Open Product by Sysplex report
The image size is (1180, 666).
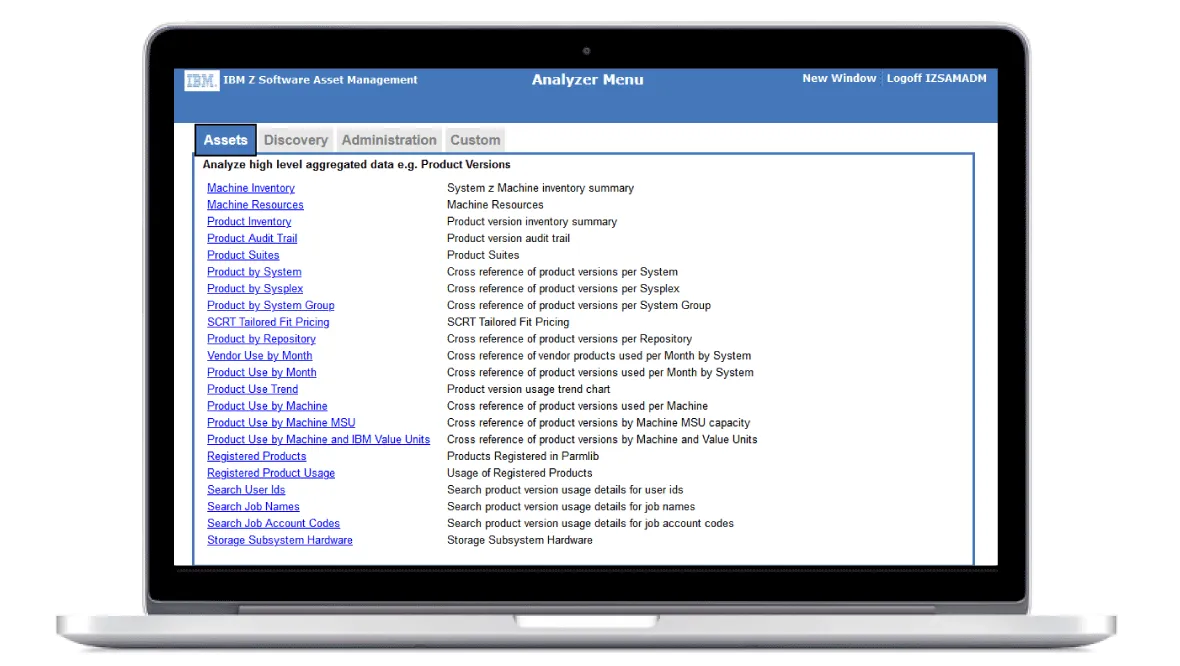coord(255,288)
